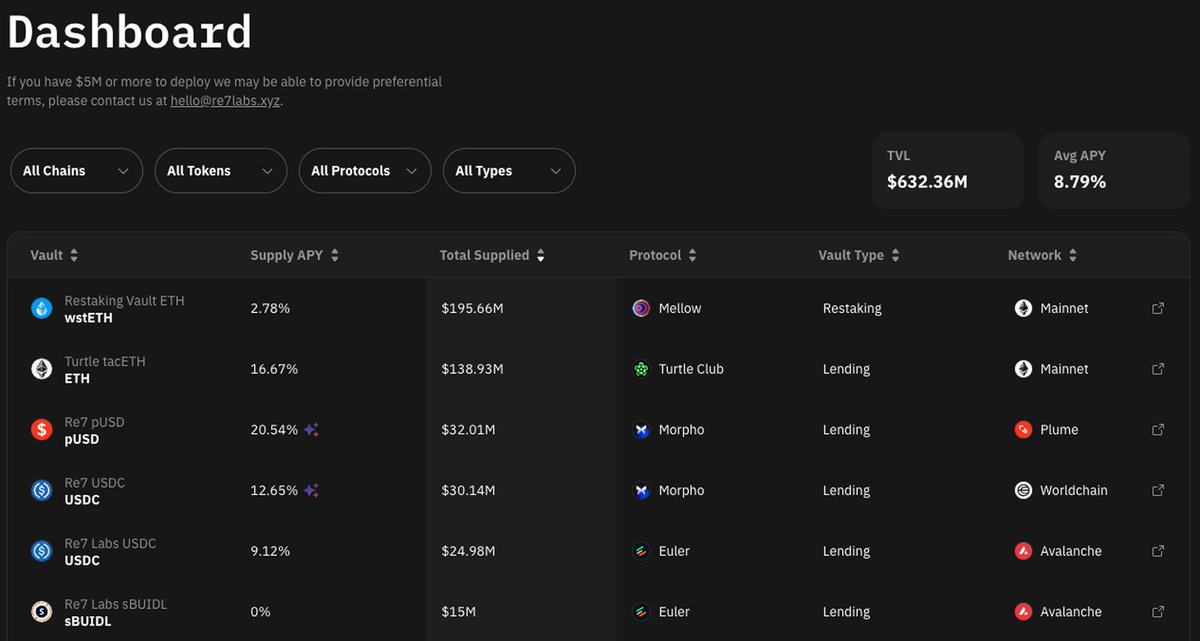Open the All Protocols dropdown
This screenshot has height=641, width=1200.
coord(365,171)
